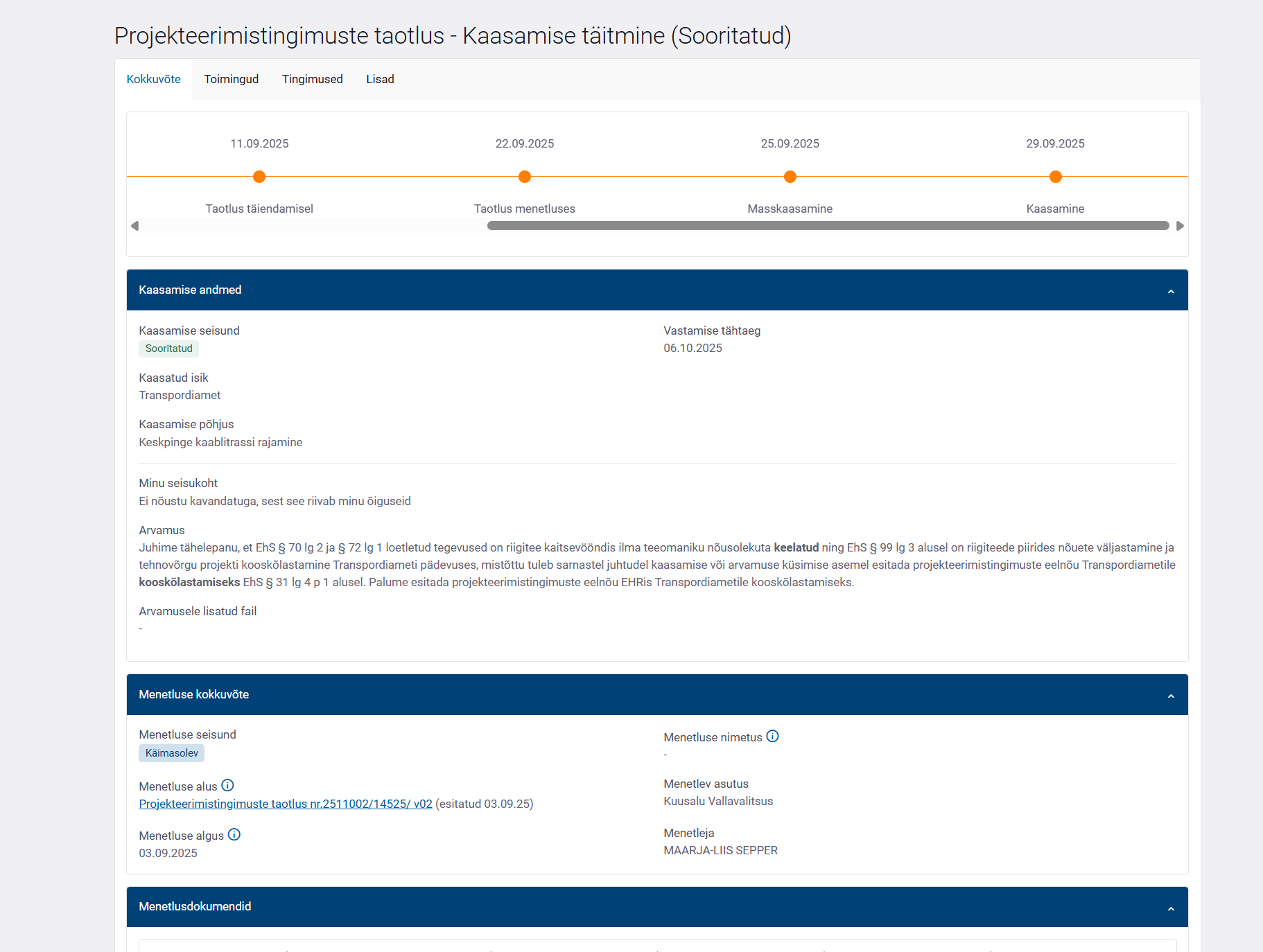The image size is (1263, 952).
Task: Select the 29.09.2025 Kaasamine marker dot
Action: [x=1055, y=177]
